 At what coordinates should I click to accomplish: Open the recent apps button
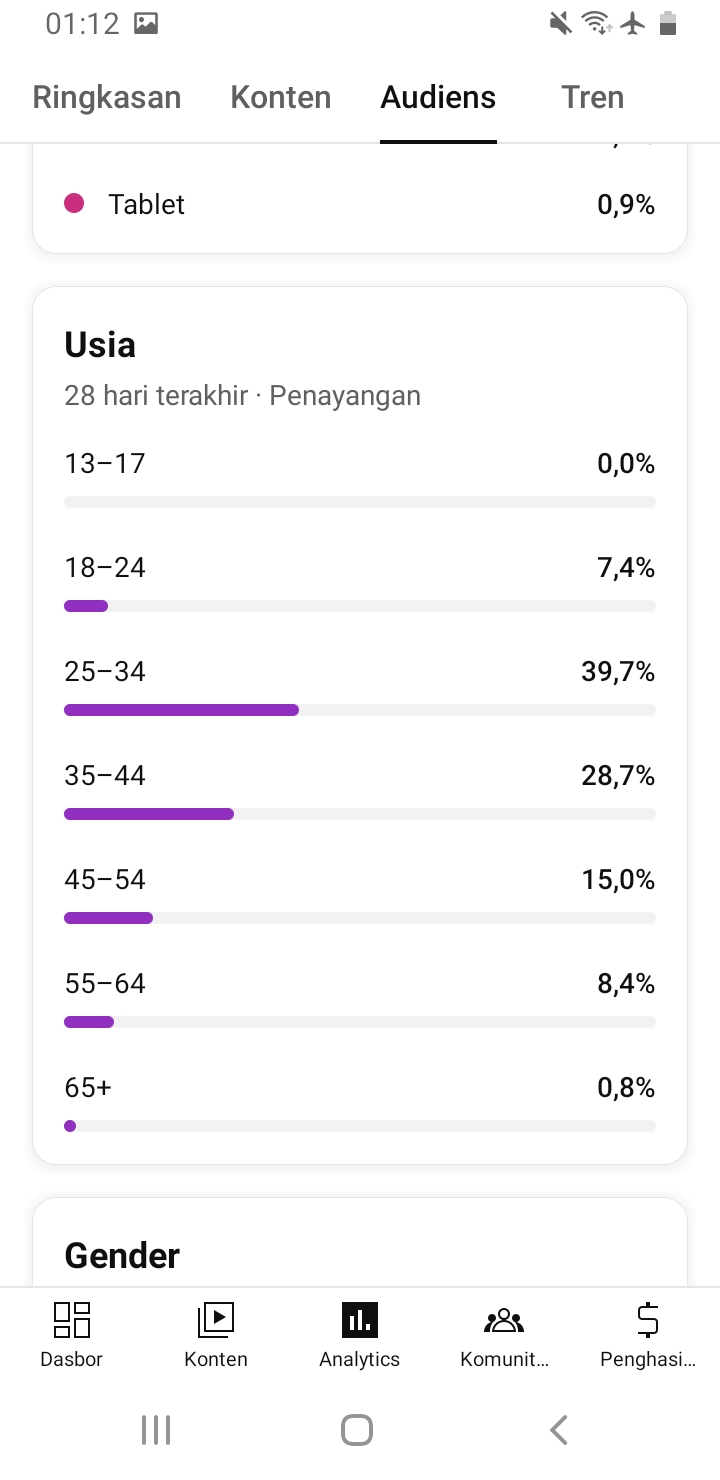point(156,1430)
